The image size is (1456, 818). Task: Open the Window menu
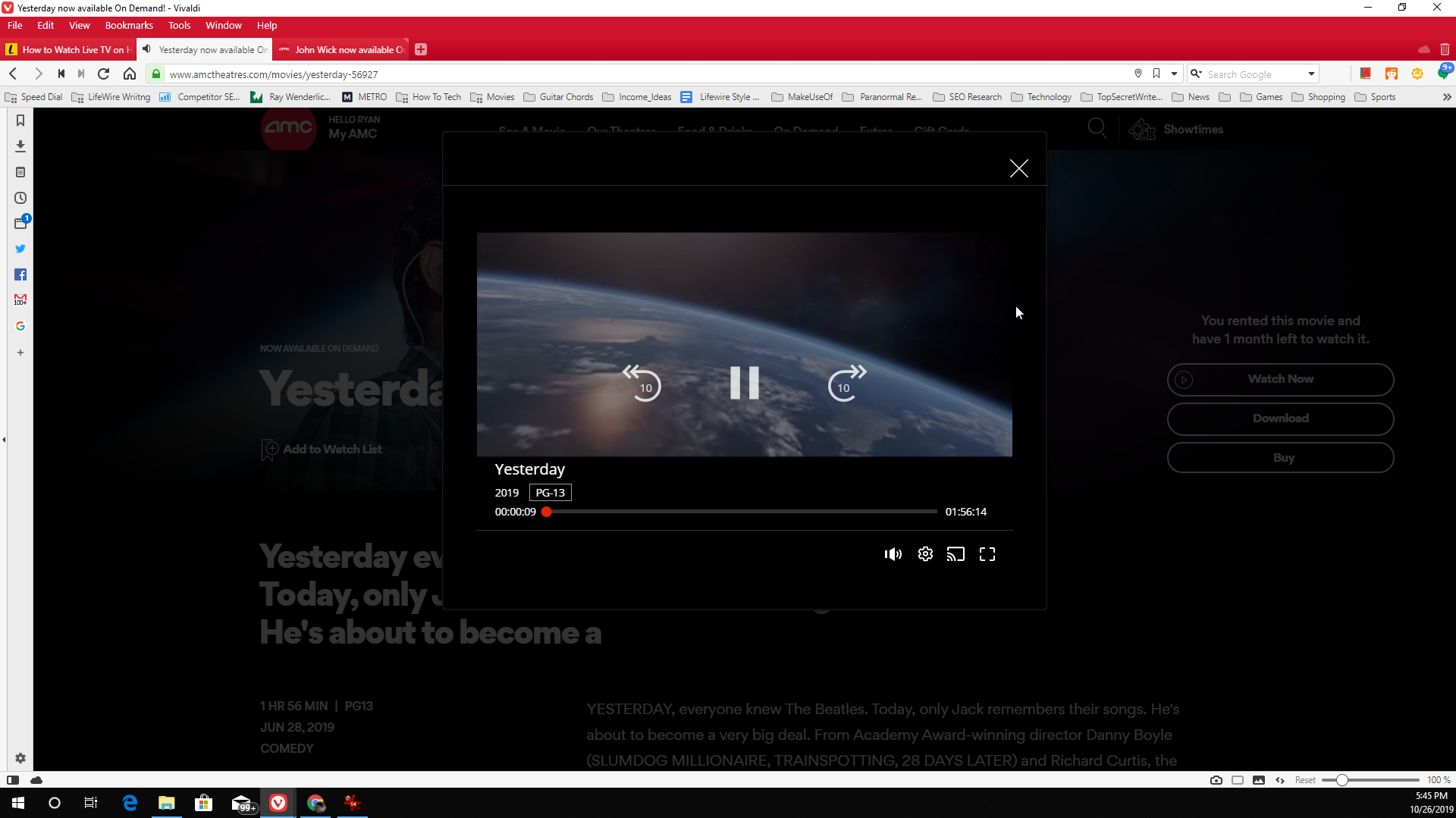coord(224,25)
